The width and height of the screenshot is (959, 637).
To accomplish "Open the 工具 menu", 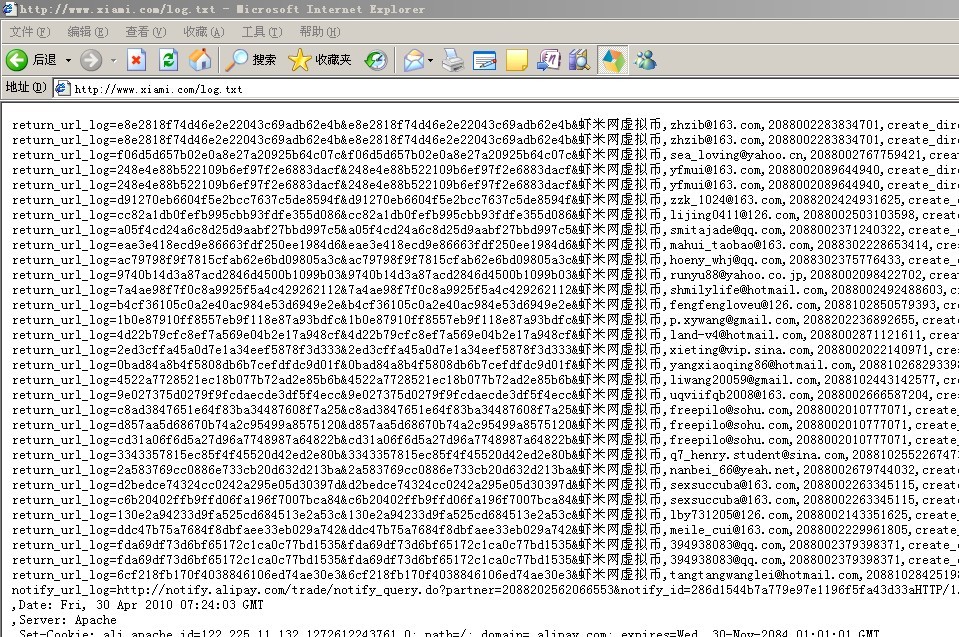I will 262,32.
